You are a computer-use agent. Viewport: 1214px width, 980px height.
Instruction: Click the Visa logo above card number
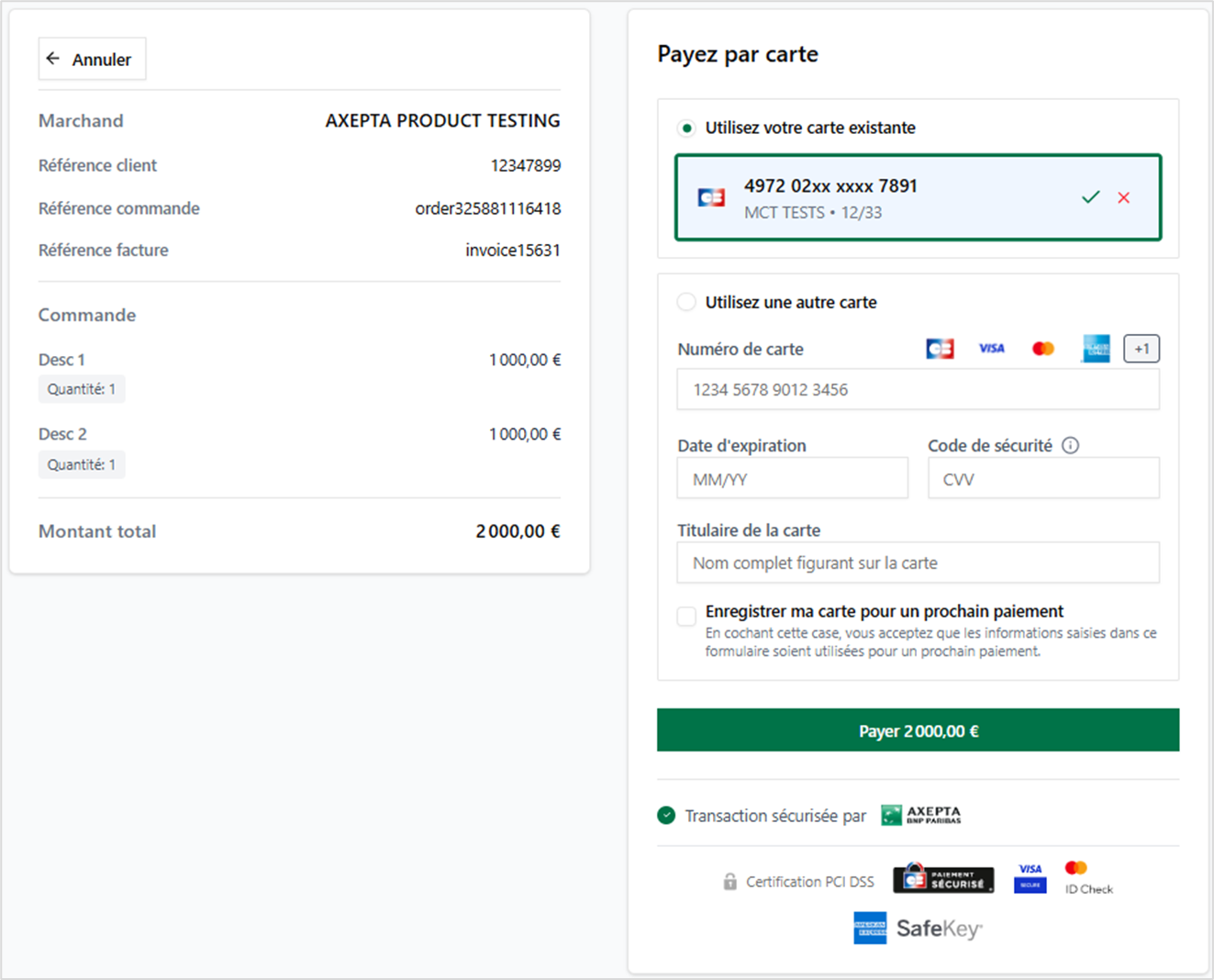[991, 349]
